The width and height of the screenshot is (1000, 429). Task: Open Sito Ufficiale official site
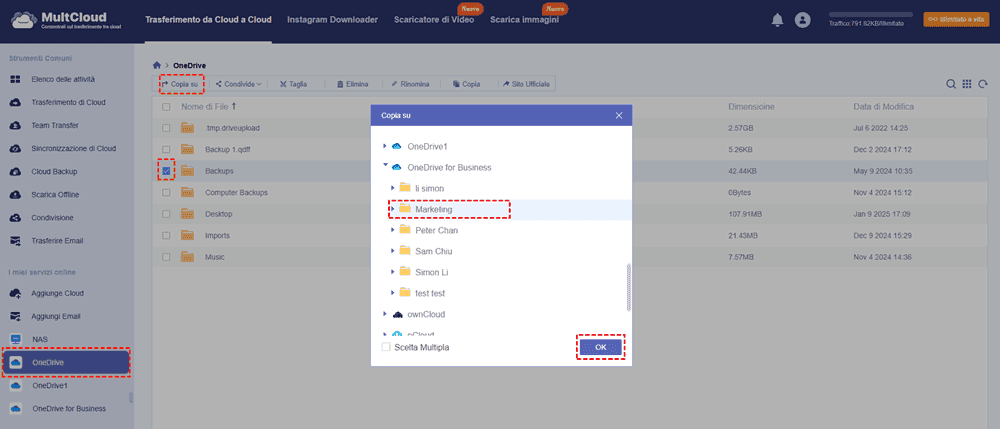tap(526, 84)
